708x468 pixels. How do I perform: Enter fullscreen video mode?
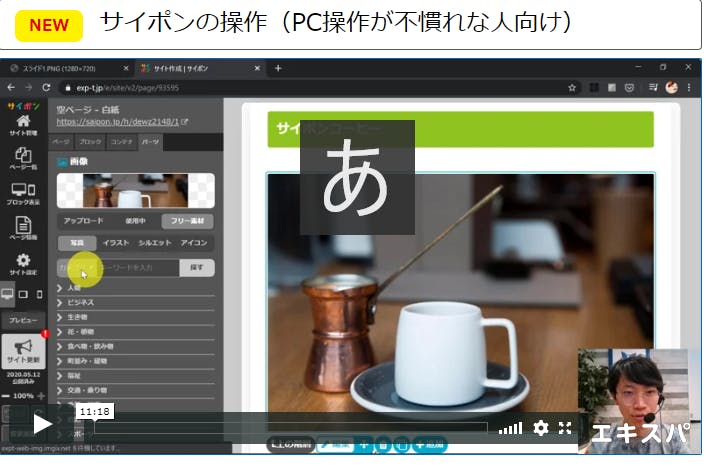click(x=565, y=428)
